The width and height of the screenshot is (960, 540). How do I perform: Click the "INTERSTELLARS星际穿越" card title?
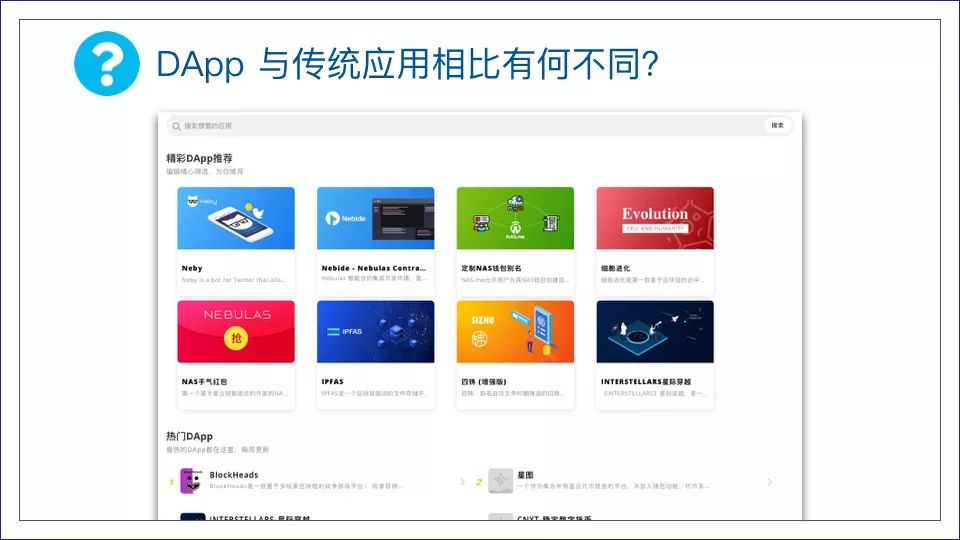[646, 381]
